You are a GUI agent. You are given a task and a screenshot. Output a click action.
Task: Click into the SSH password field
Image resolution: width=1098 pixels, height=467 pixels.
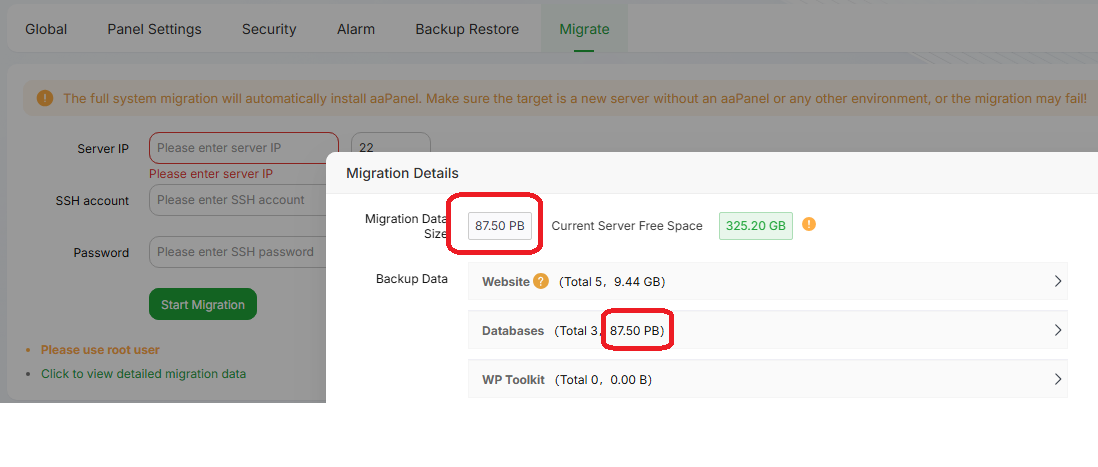[x=238, y=252]
